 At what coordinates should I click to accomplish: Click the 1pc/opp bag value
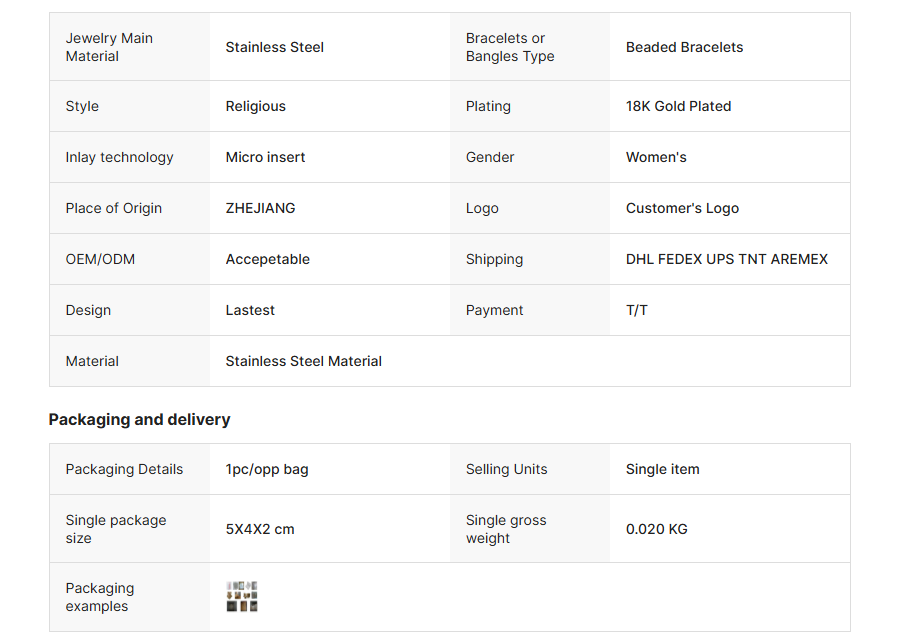tap(267, 469)
